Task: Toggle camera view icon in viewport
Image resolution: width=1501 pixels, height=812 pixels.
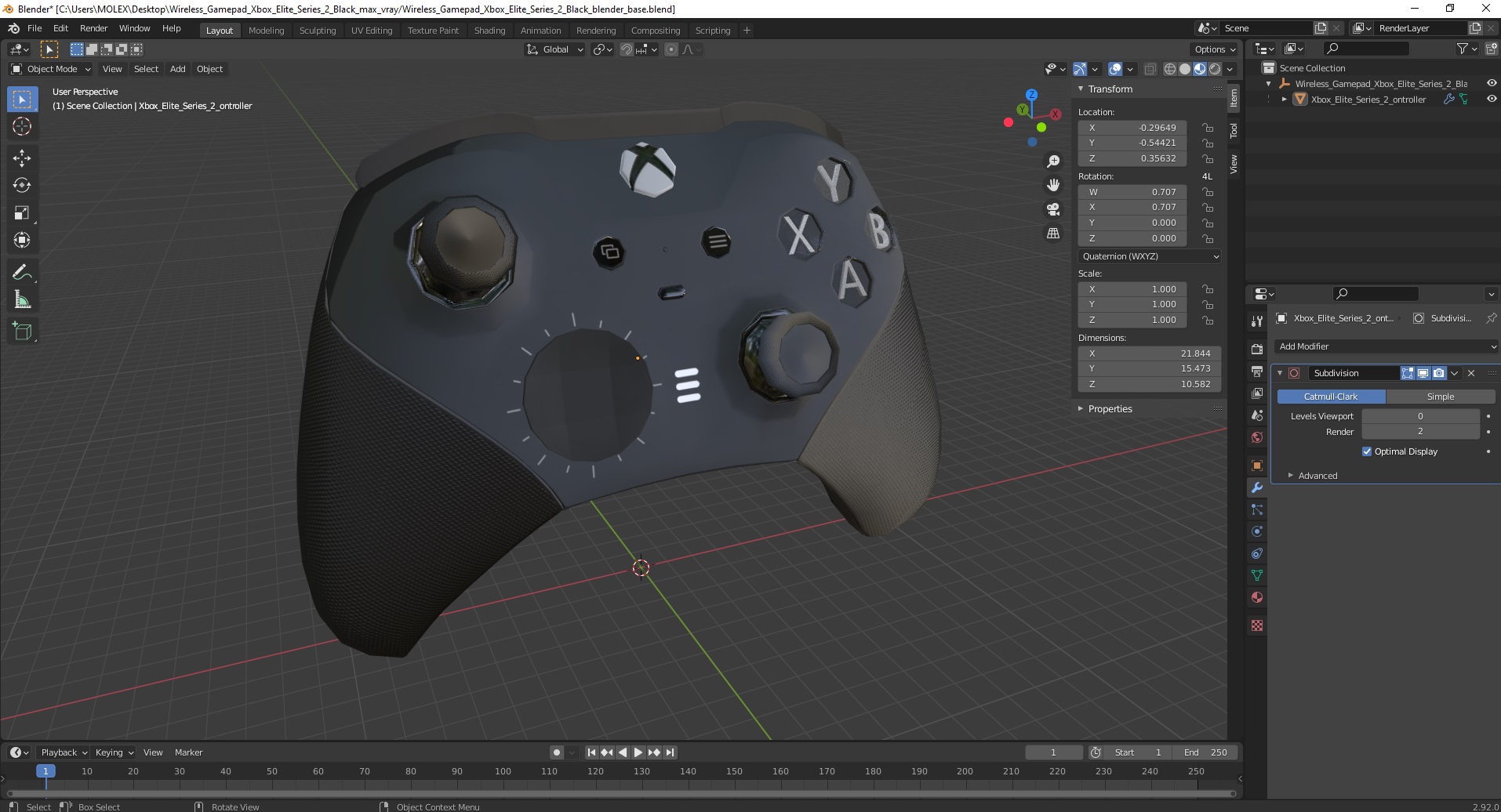Action: coord(1053,209)
